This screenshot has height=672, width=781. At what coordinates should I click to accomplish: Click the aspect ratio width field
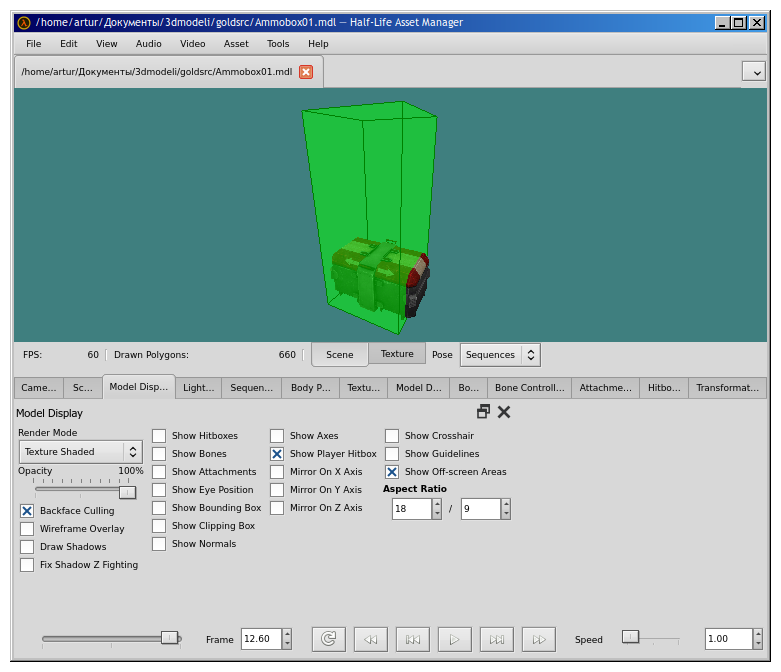pyautogui.click(x=412, y=509)
